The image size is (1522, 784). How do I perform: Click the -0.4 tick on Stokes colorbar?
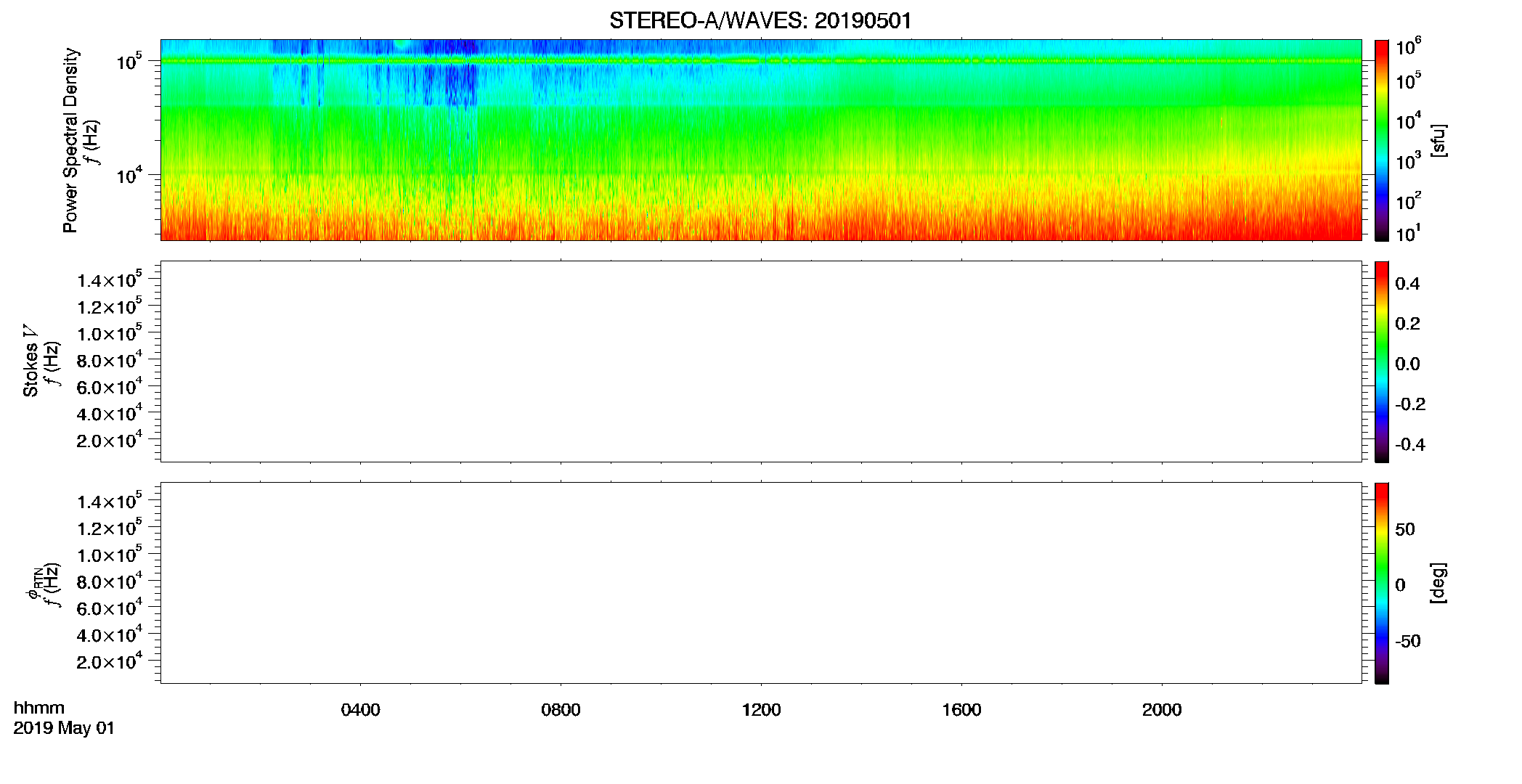click(x=1410, y=445)
